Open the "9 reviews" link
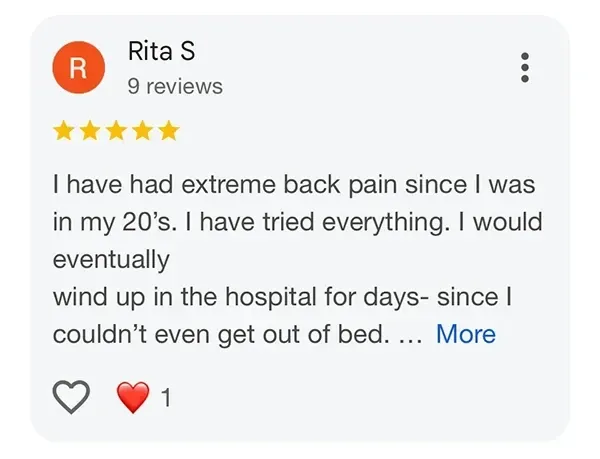 (175, 86)
